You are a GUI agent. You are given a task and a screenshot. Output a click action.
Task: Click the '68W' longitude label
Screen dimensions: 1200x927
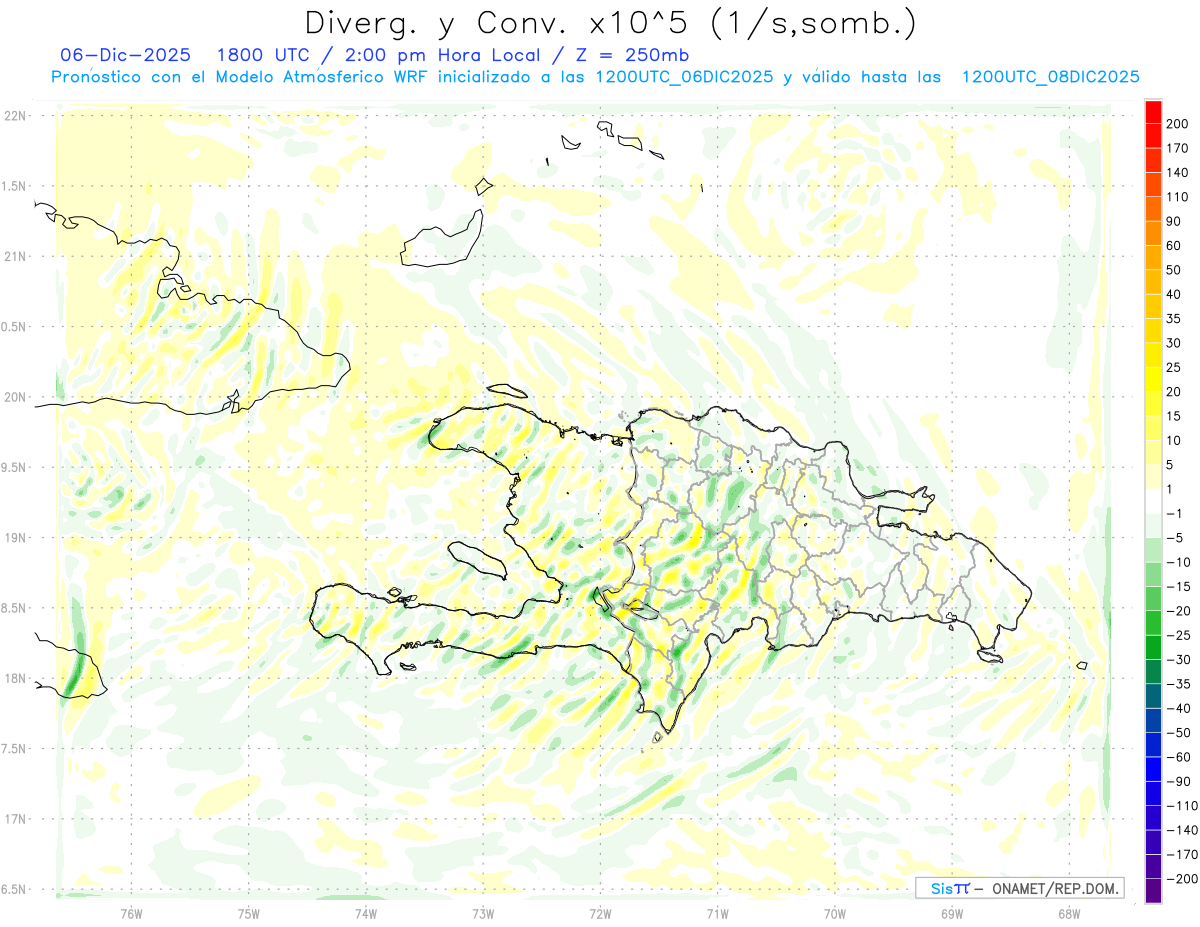click(x=1068, y=914)
